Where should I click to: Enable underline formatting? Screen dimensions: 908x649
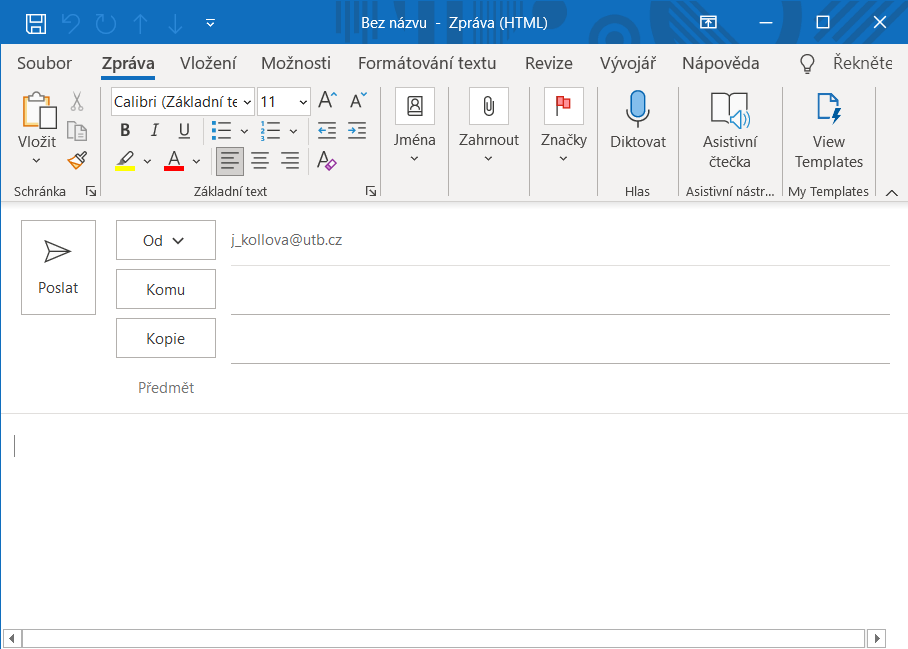click(182, 130)
